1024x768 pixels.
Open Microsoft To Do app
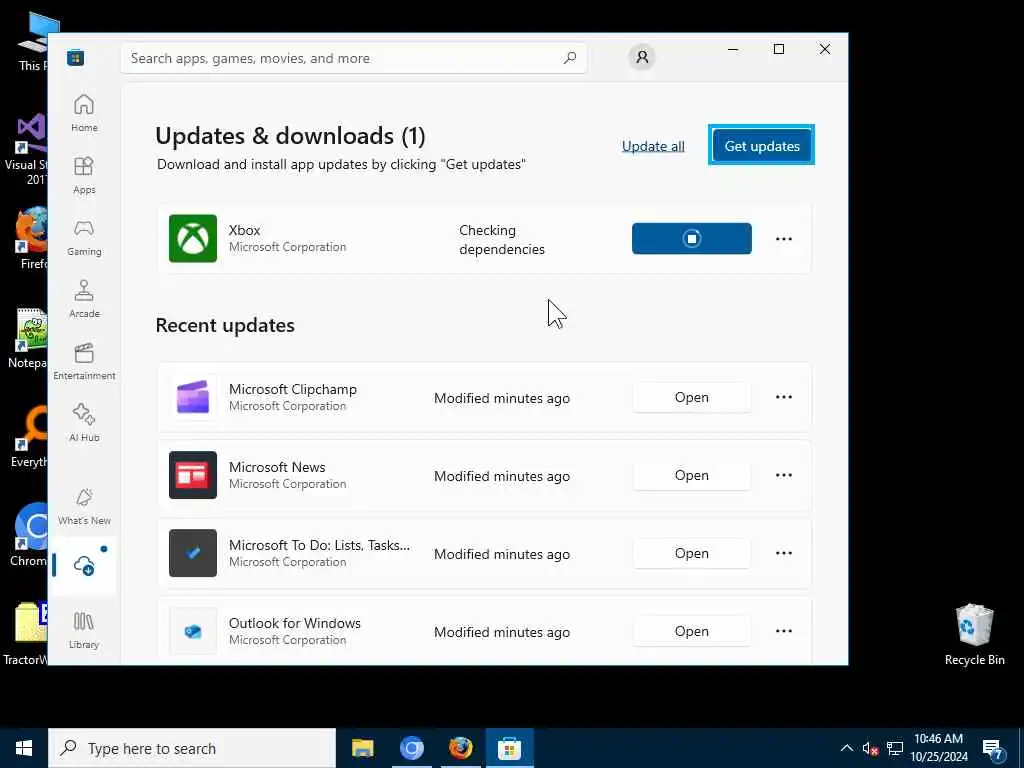coord(692,553)
